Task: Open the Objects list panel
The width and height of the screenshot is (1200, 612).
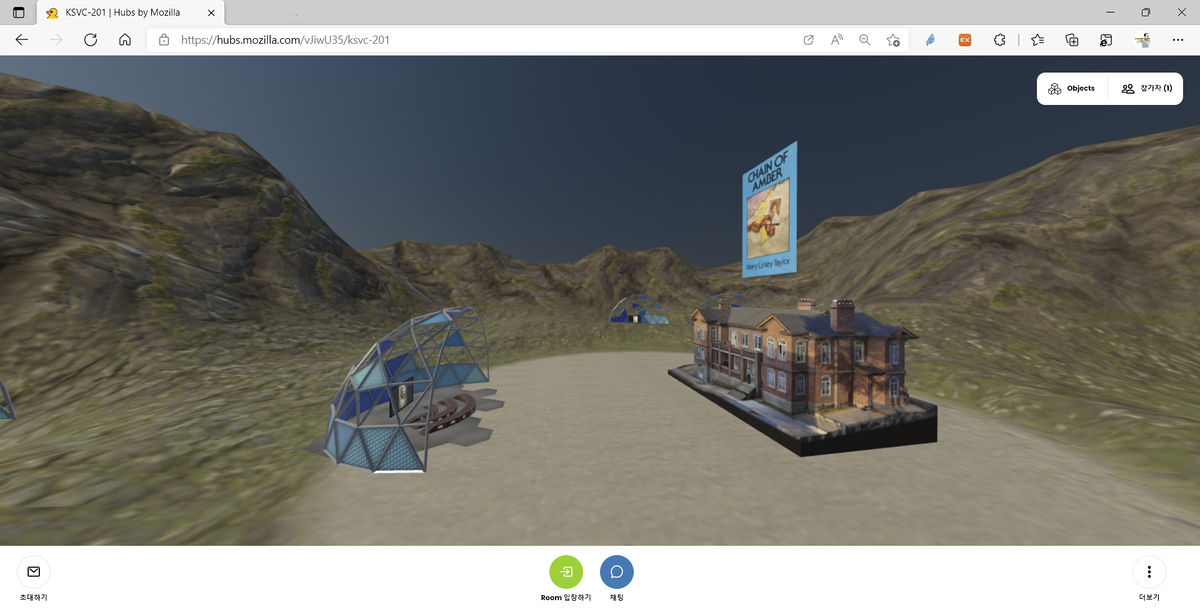Action: (1071, 89)
